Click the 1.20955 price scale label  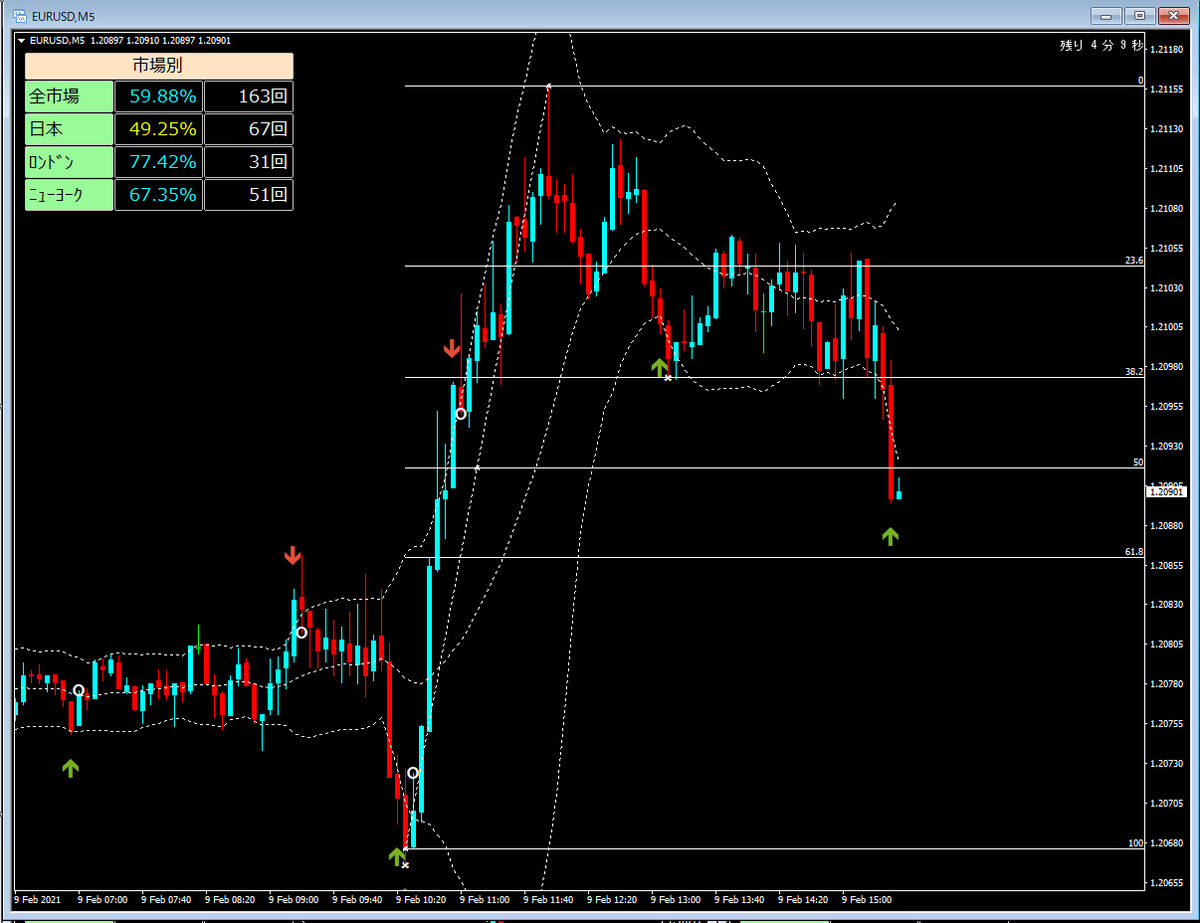(x=1165, y=407)
